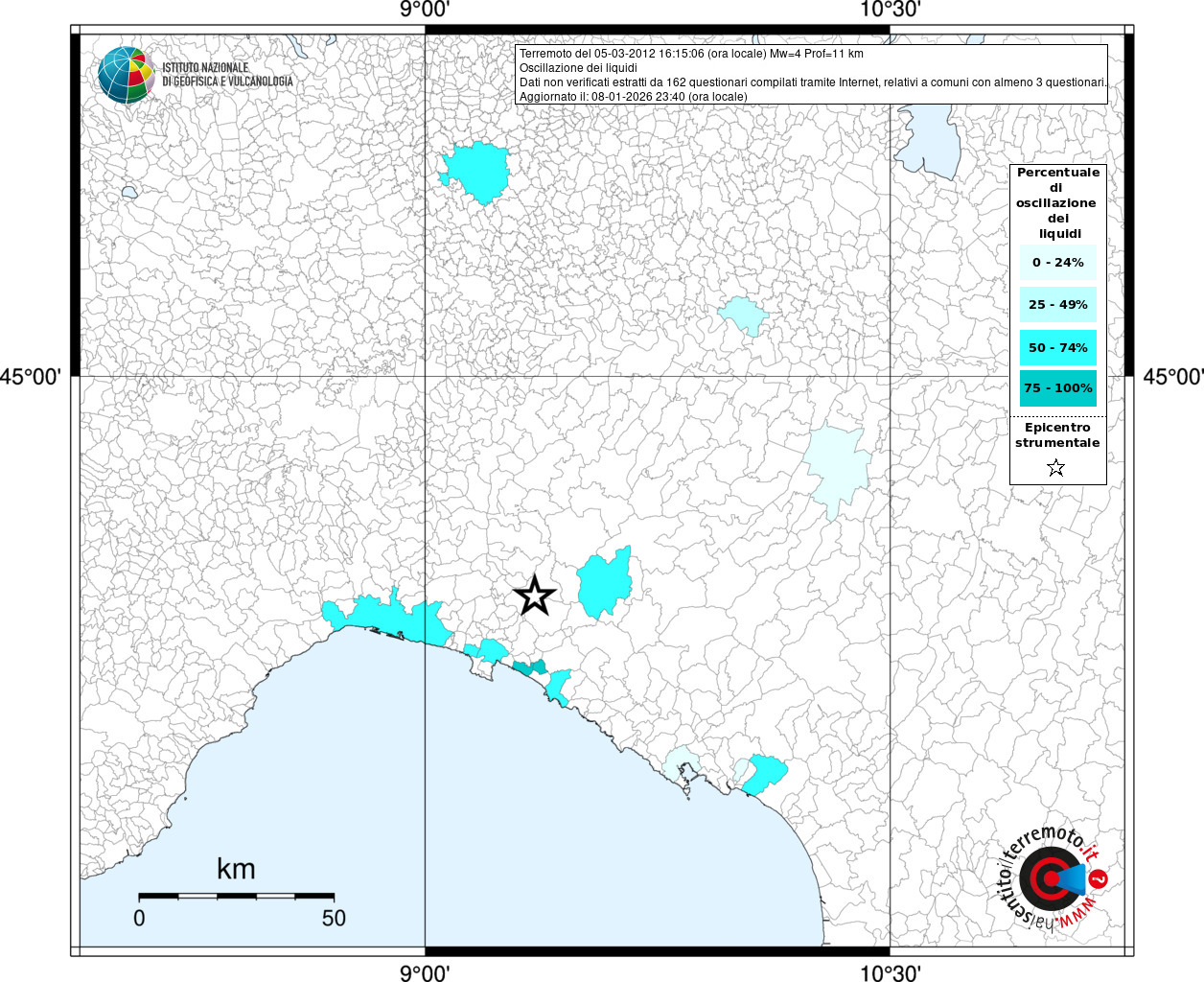Click the 'Epicentro strumentale' legend label
The width and height of the screenshot is (1204, 982).
(1057, 434)
